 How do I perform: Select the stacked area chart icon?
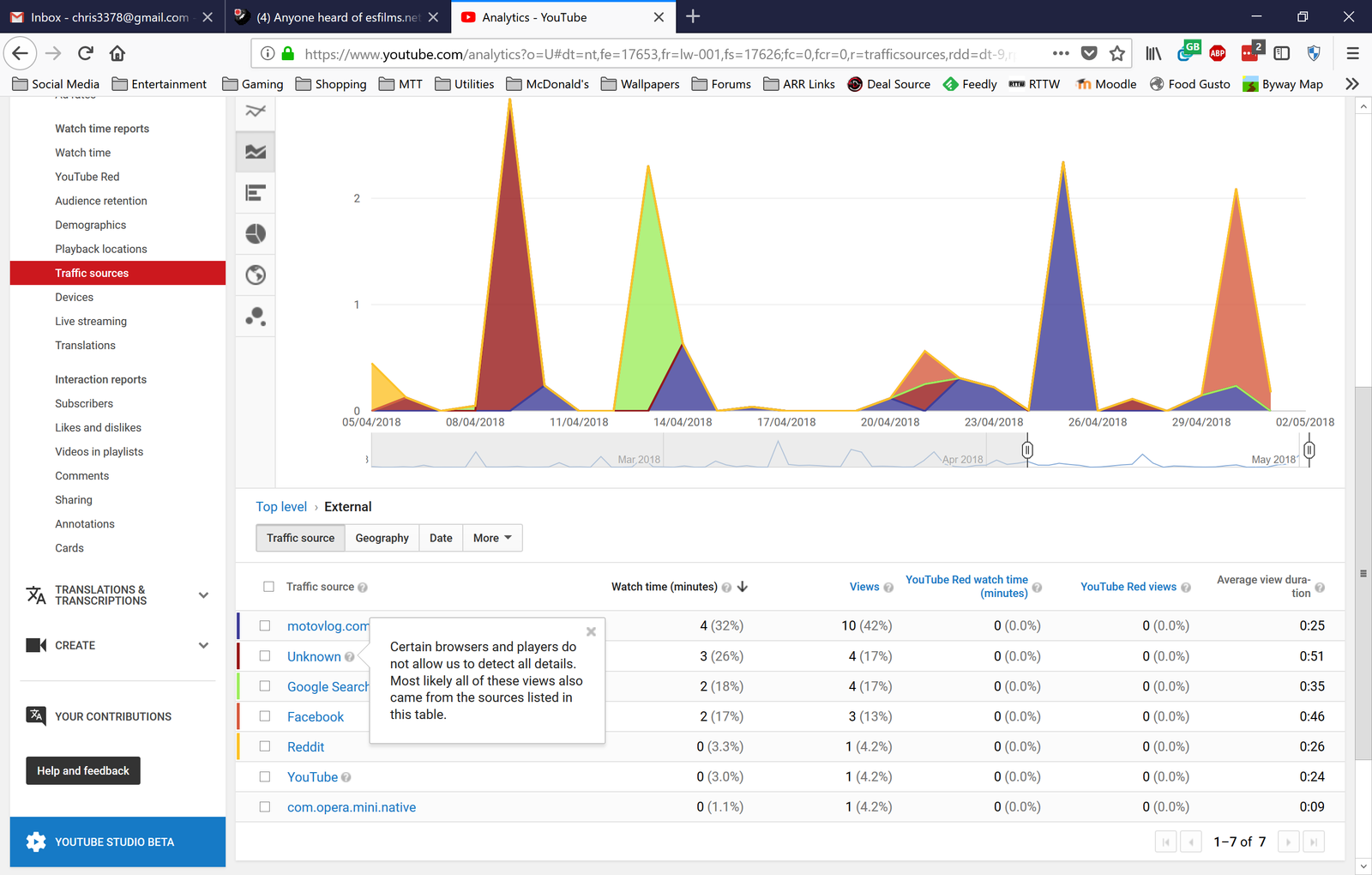pyautogui.click(x=256, y=152)
